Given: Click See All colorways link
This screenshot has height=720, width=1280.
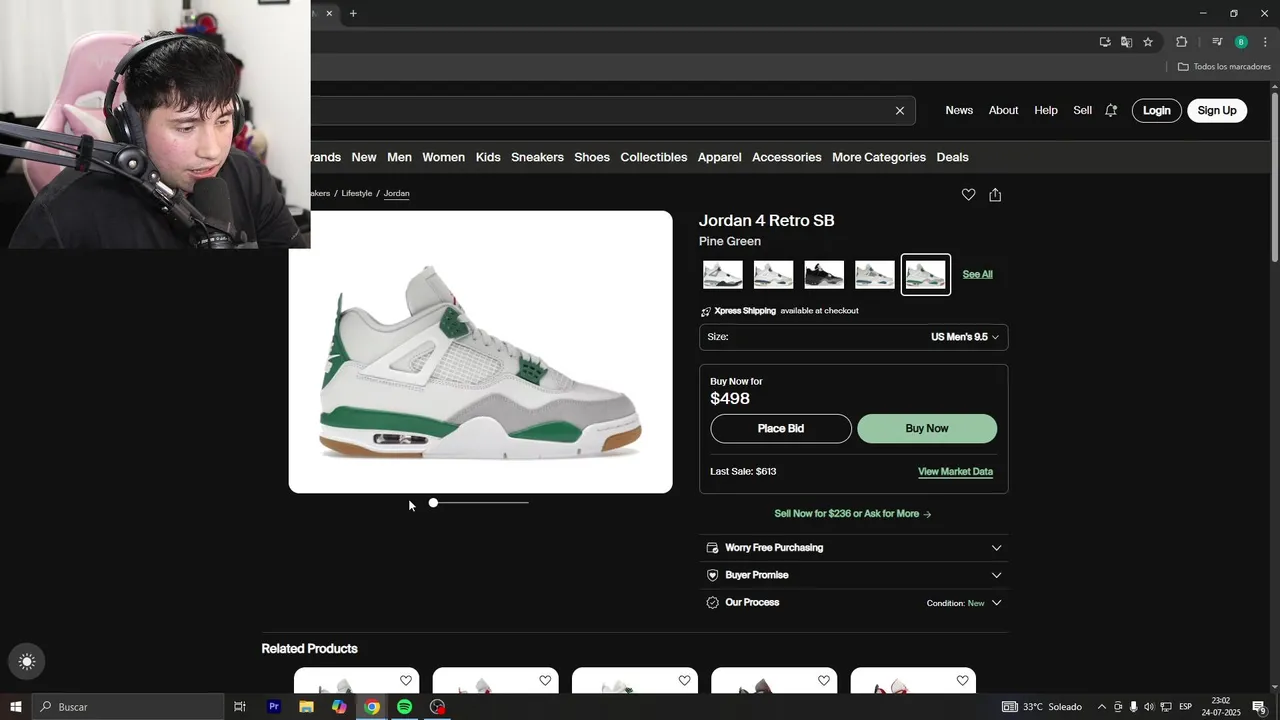Looking at the screenshot, I should click(x=978, y=274).
